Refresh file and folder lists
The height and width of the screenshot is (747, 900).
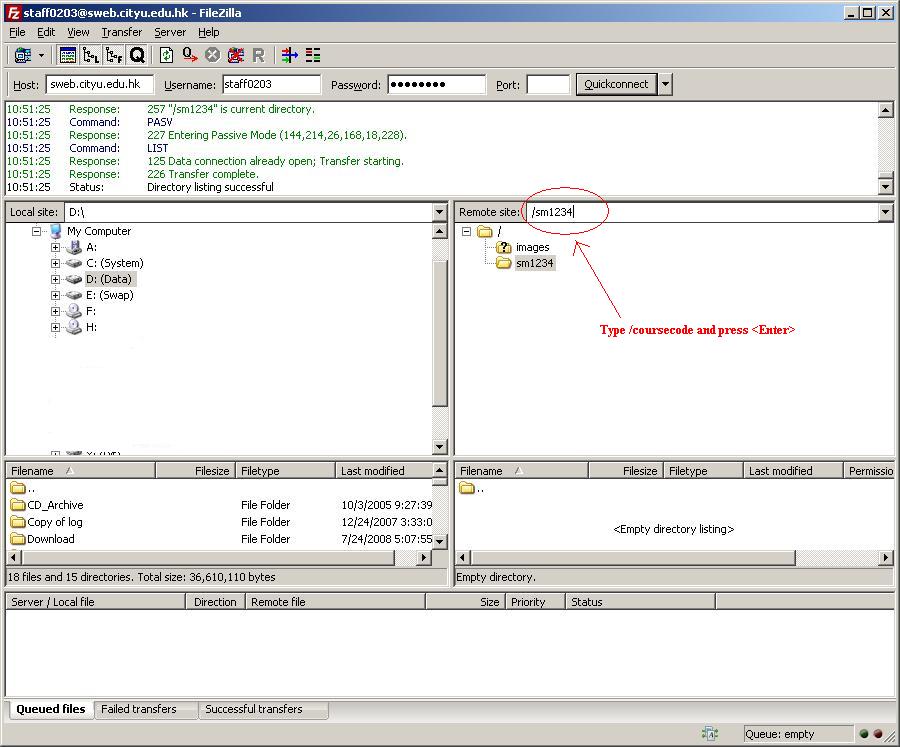pyautogui.click(x=167, y=55)
